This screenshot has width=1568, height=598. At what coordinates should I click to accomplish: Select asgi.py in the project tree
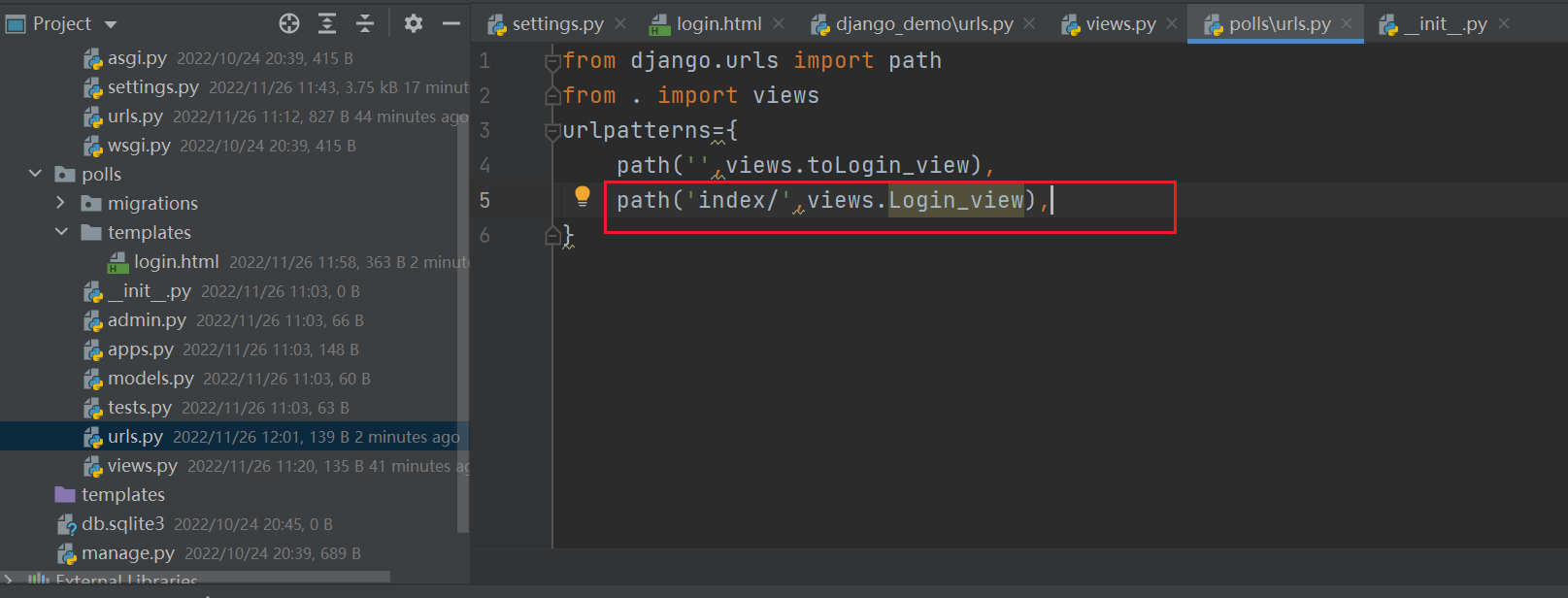(235, 58)
